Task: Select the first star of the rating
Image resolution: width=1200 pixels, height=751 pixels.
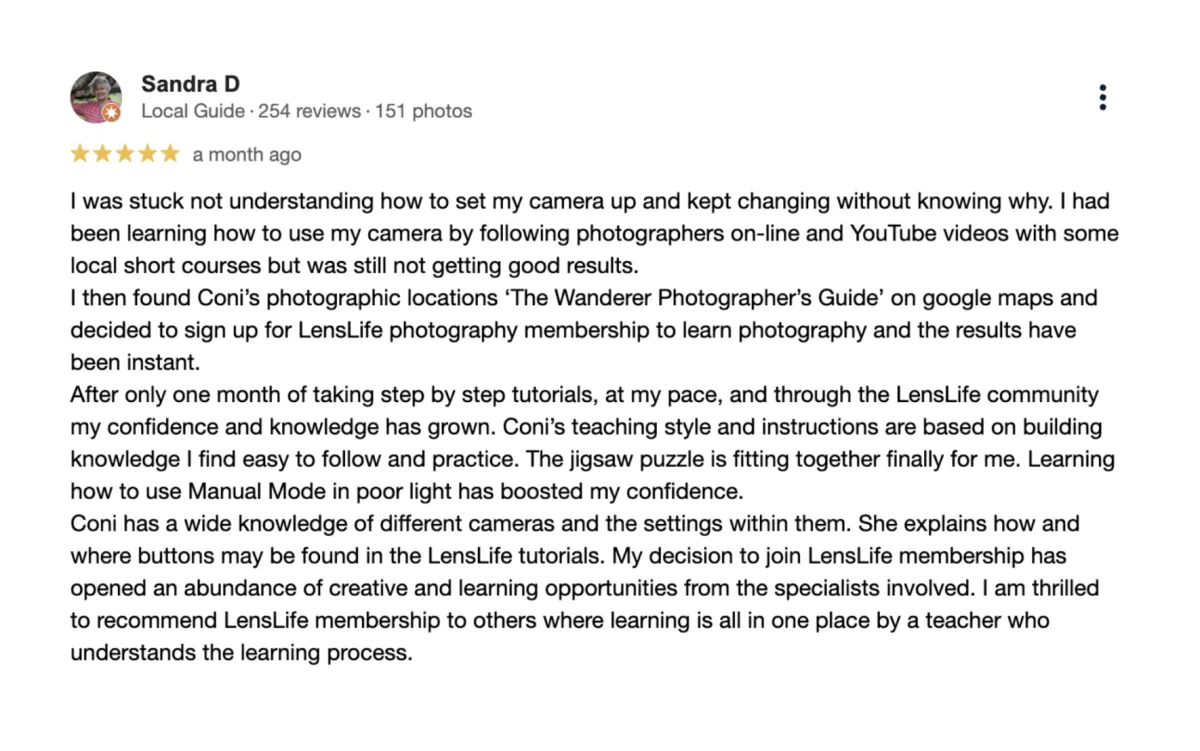Action: [80, 154]
